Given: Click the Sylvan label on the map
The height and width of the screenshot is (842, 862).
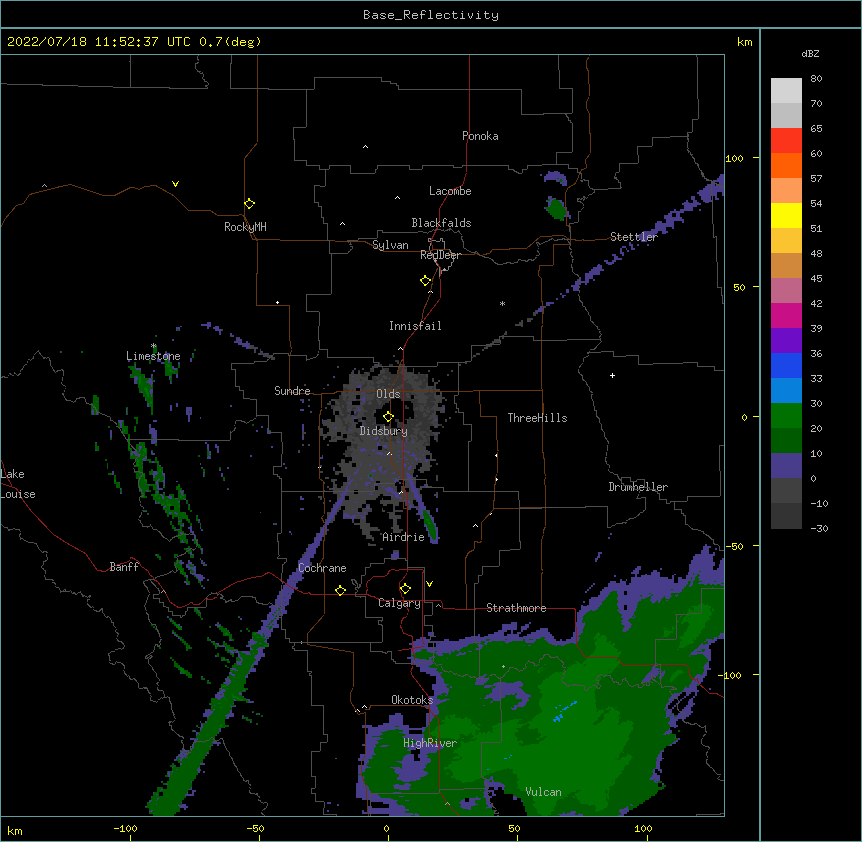Looking at the screenshot, I should 390,245.
